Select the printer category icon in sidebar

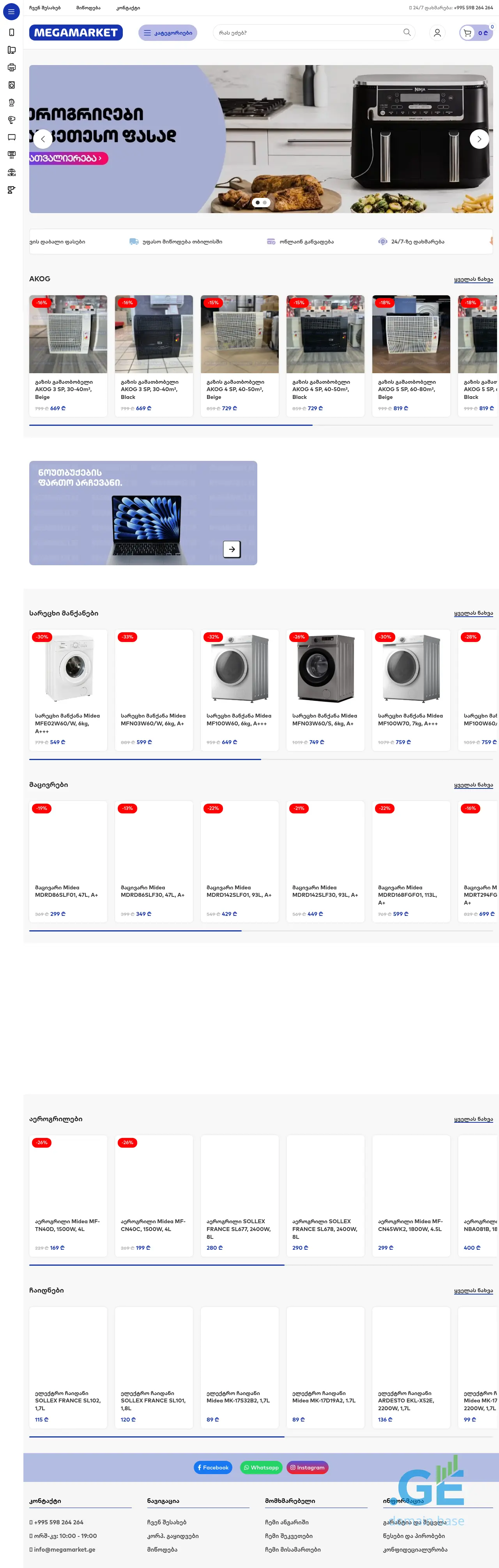pyautogui.click(x=11, y=67)
